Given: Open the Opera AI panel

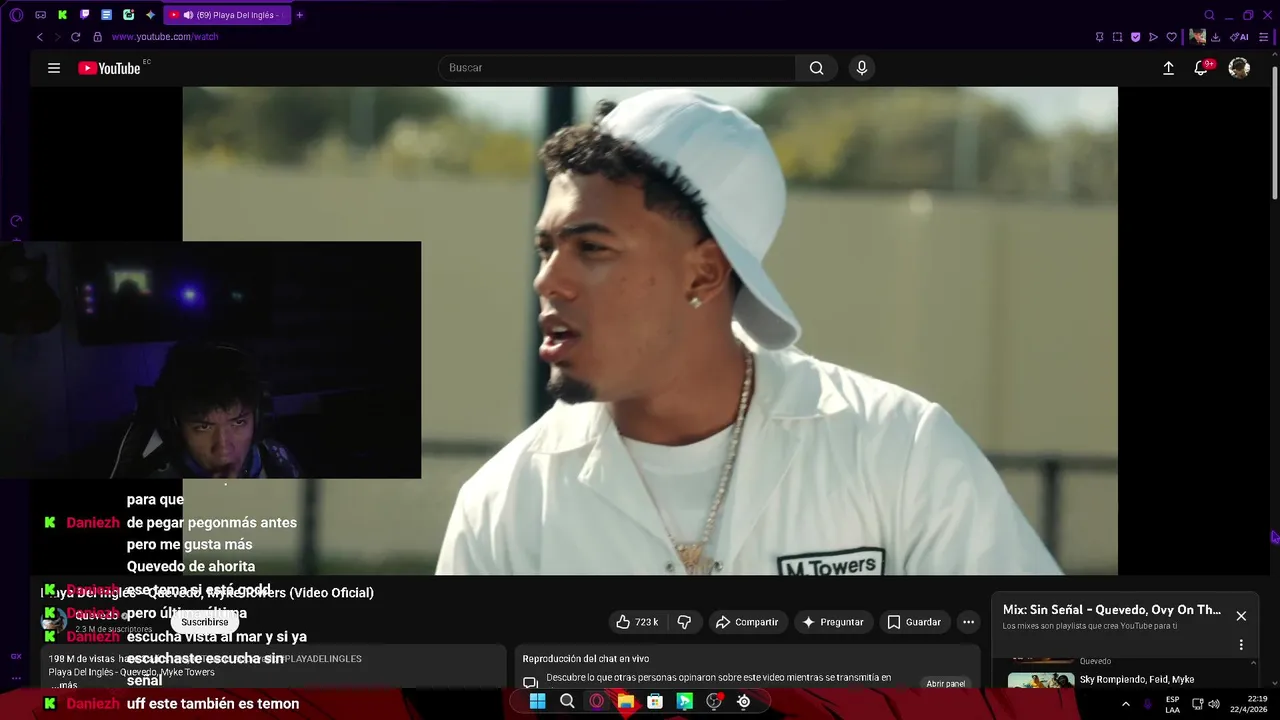Looking at the screenshot, I should (x=1239, y=37).
